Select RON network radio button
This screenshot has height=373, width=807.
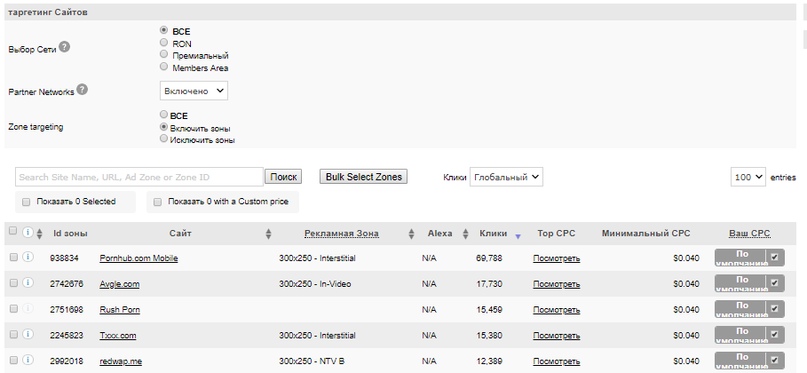point(164,43)
